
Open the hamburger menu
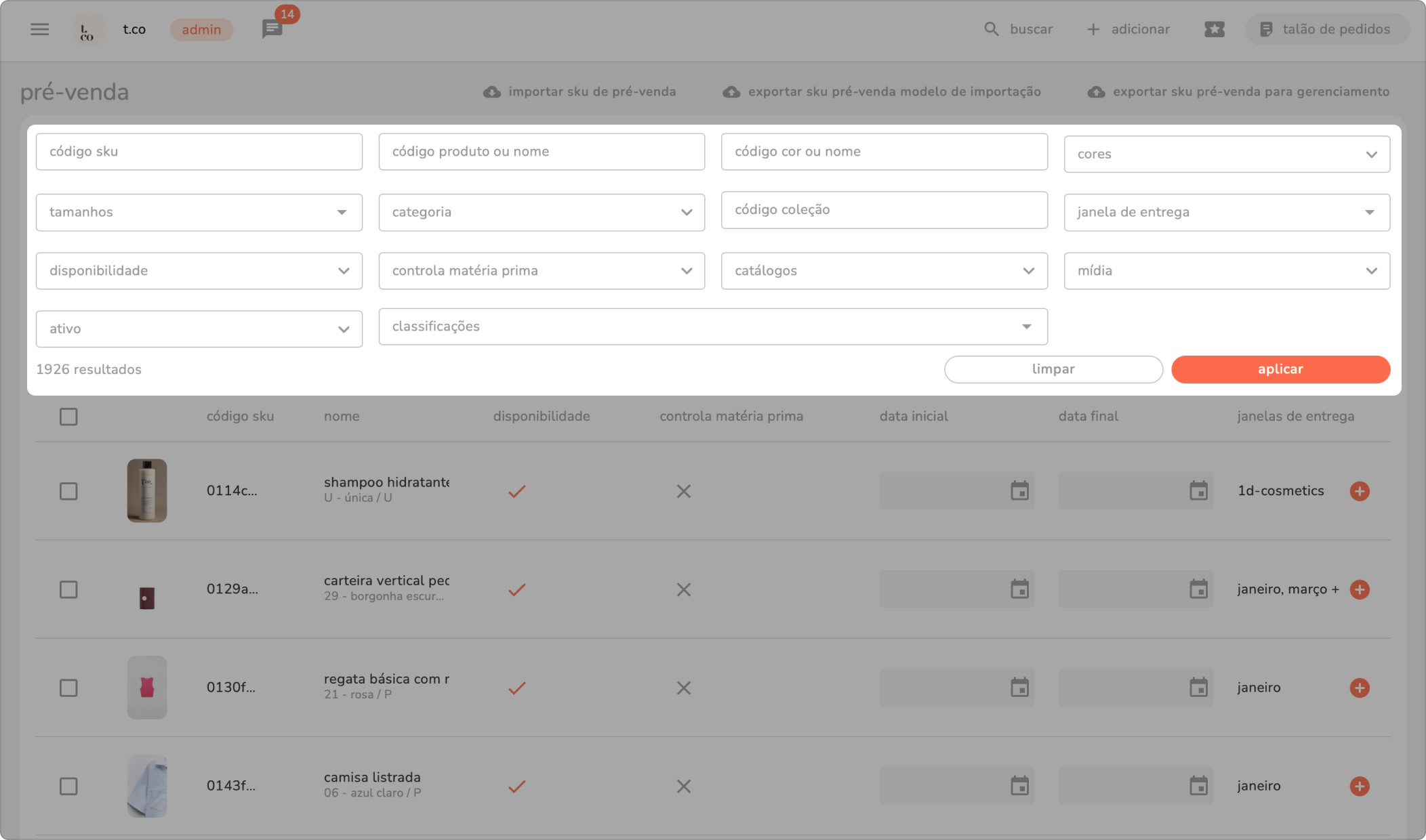(x=40, y=29)
